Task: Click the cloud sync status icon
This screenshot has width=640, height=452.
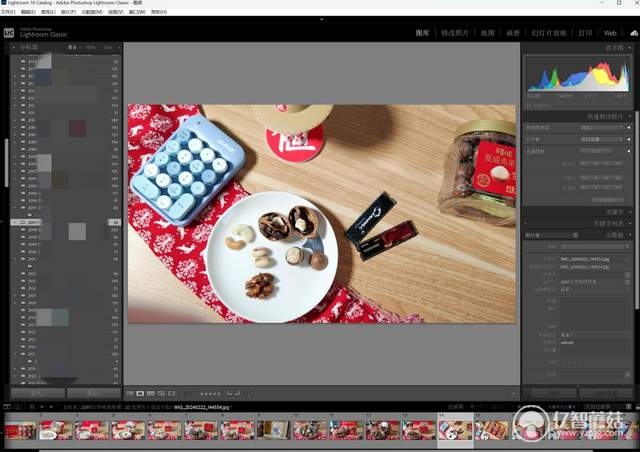Action: [x=634, y=33]
